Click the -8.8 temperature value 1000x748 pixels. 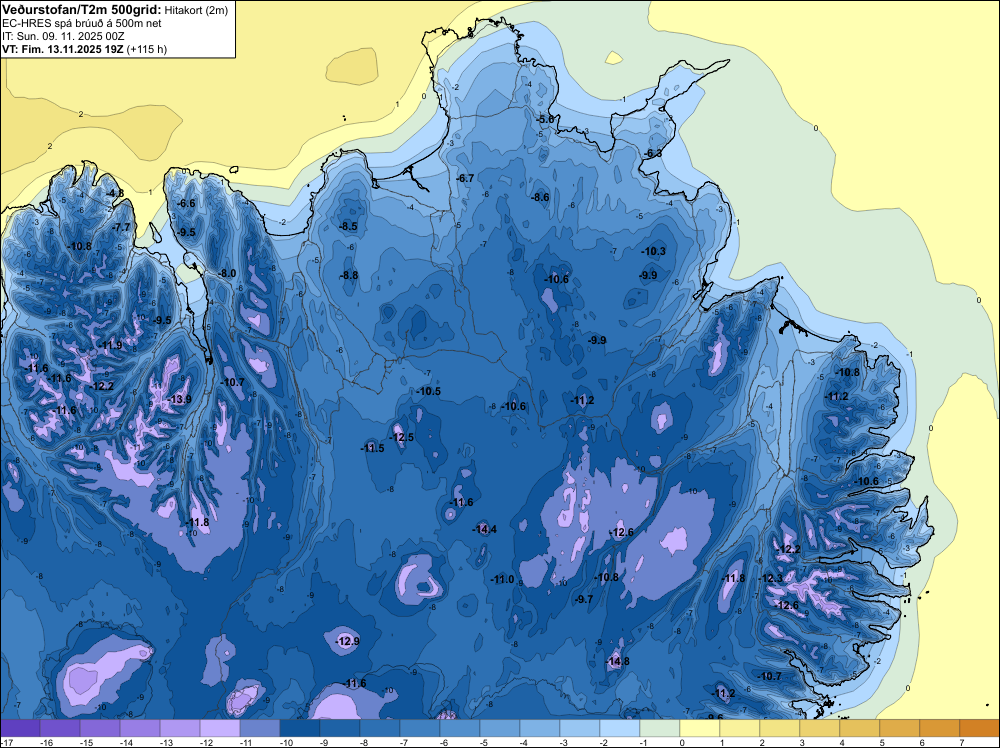[349, 275]
